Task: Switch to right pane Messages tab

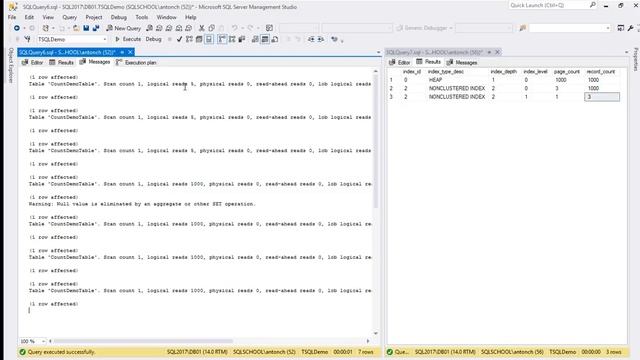Action: (x=462, y=62)
